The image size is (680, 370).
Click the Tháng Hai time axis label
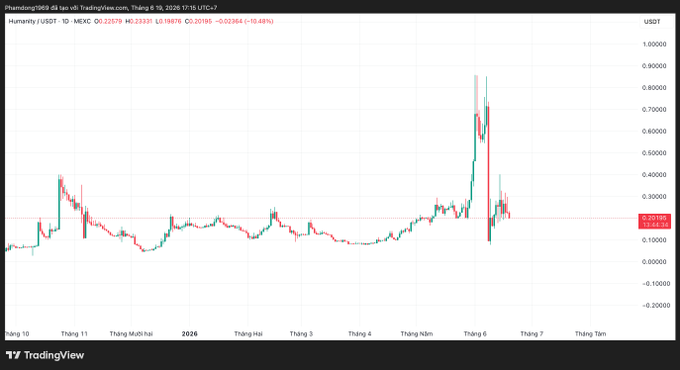[248, 334]
